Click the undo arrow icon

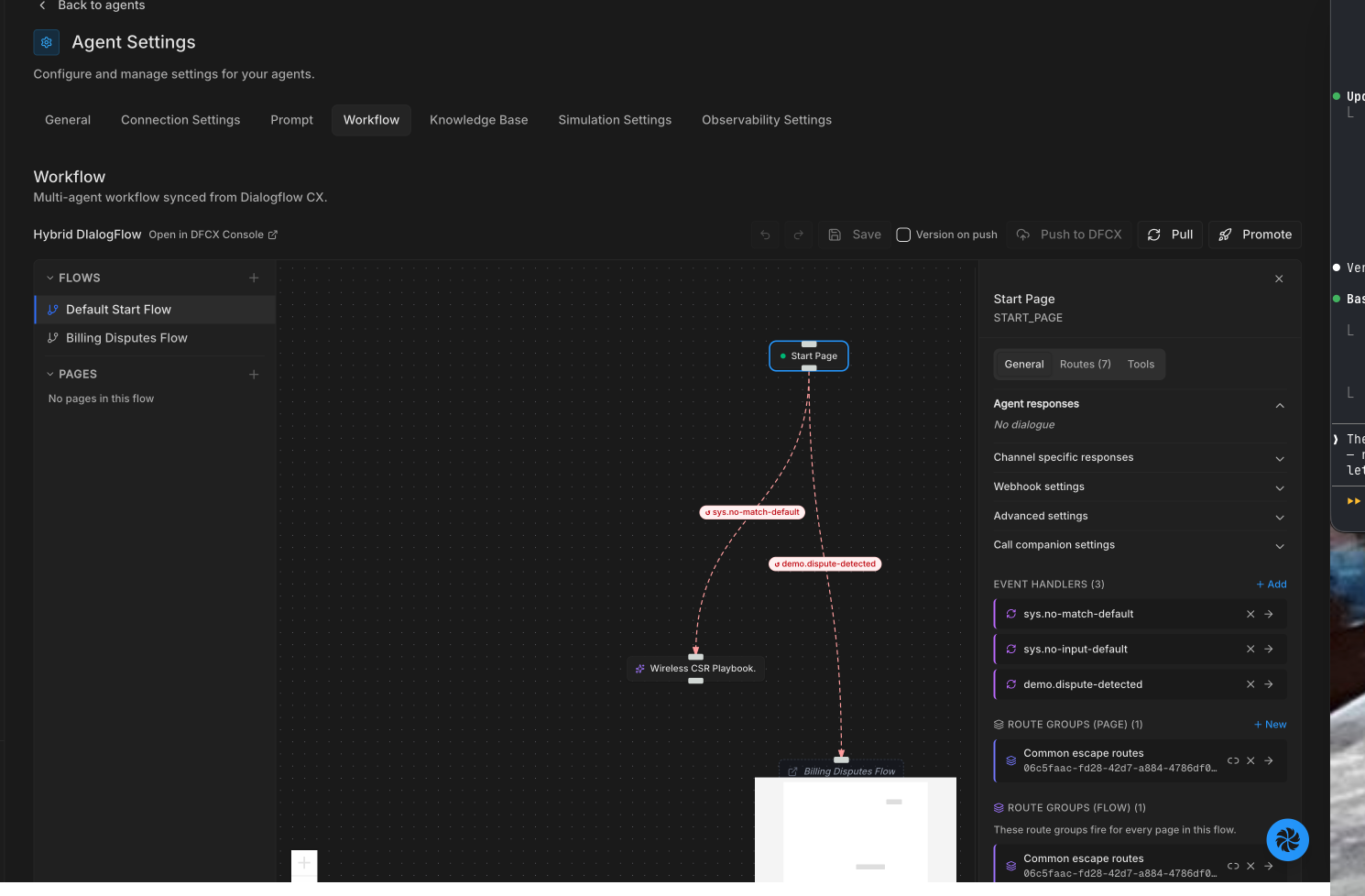765,235
